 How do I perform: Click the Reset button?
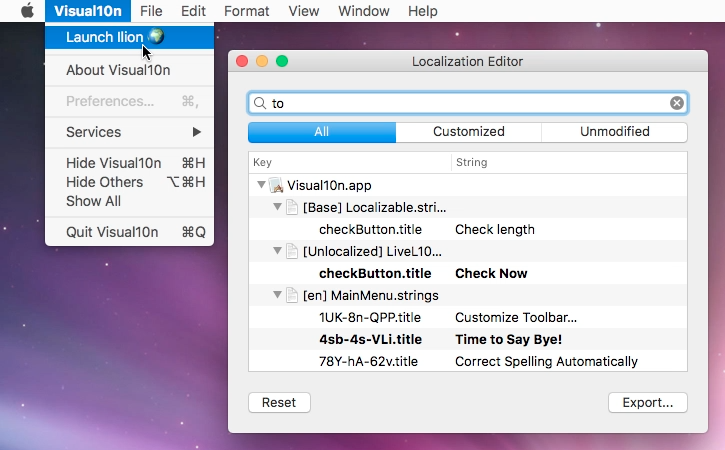(279, 403)
